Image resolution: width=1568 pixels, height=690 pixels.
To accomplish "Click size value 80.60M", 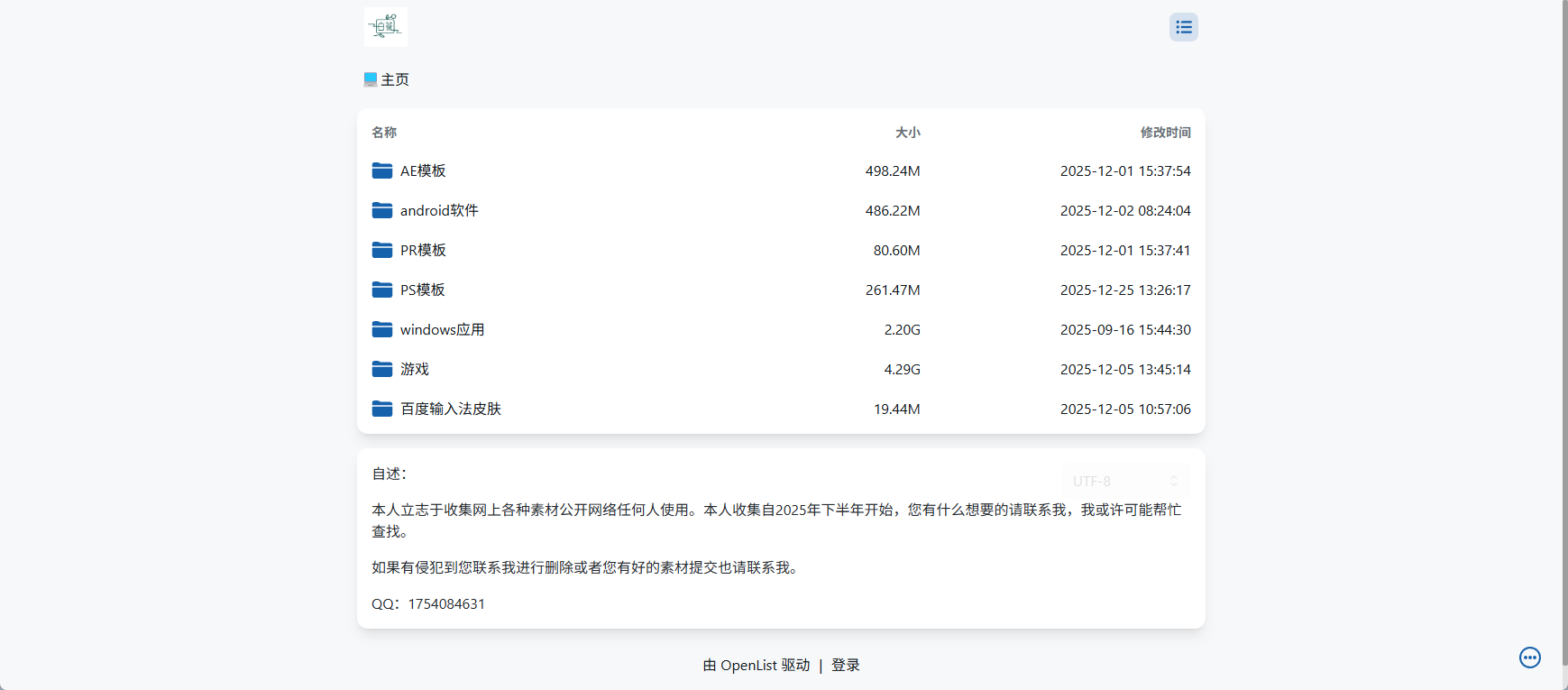I will pos(896,250).
